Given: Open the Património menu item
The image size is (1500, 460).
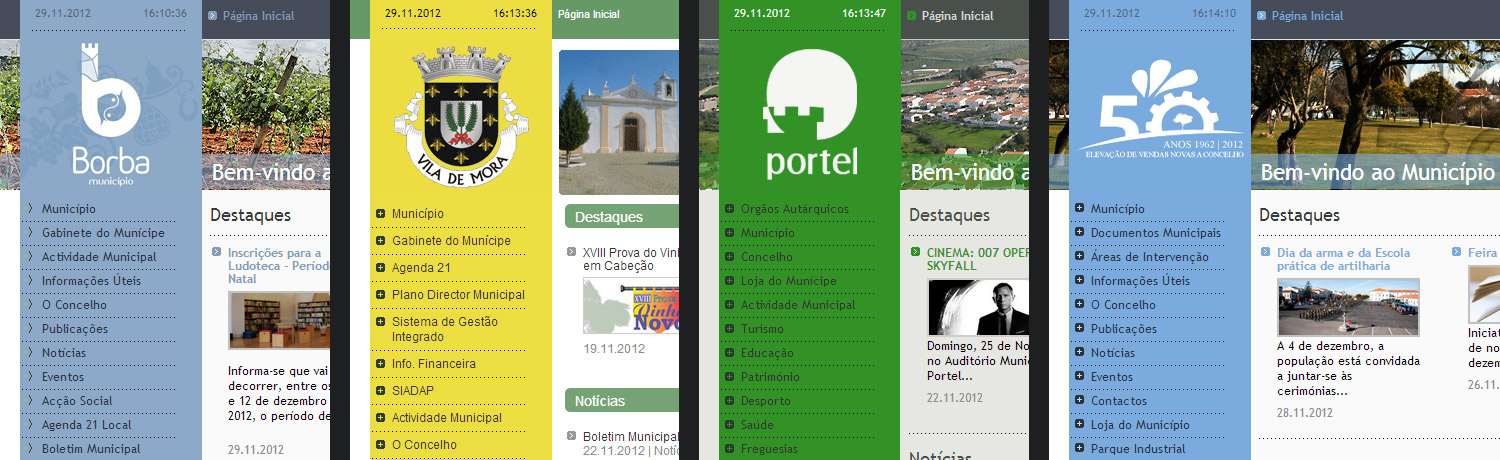Looking at the screenshot, I should tap(770, 377).
